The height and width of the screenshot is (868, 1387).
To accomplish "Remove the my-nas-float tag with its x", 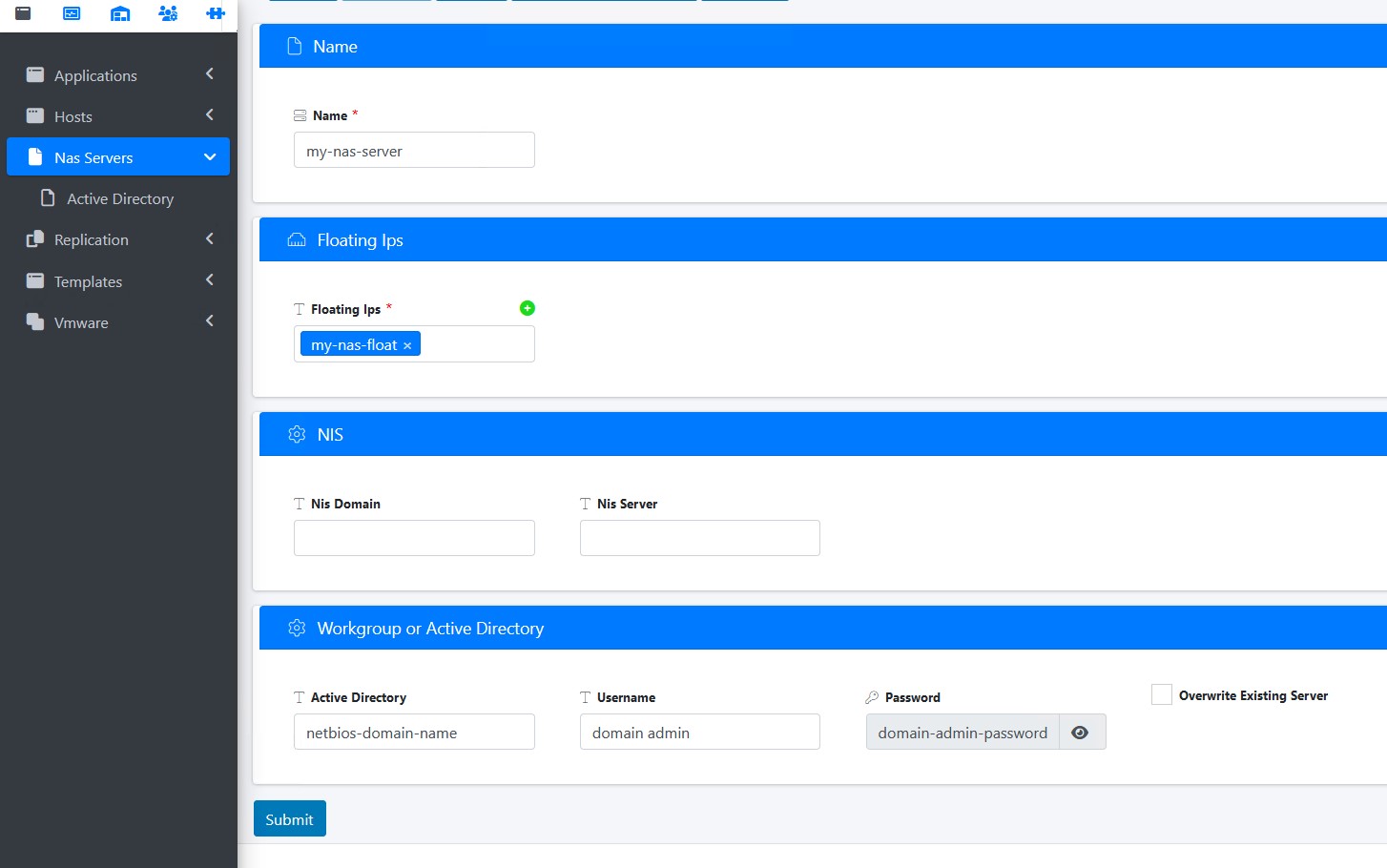I will 407,345.
